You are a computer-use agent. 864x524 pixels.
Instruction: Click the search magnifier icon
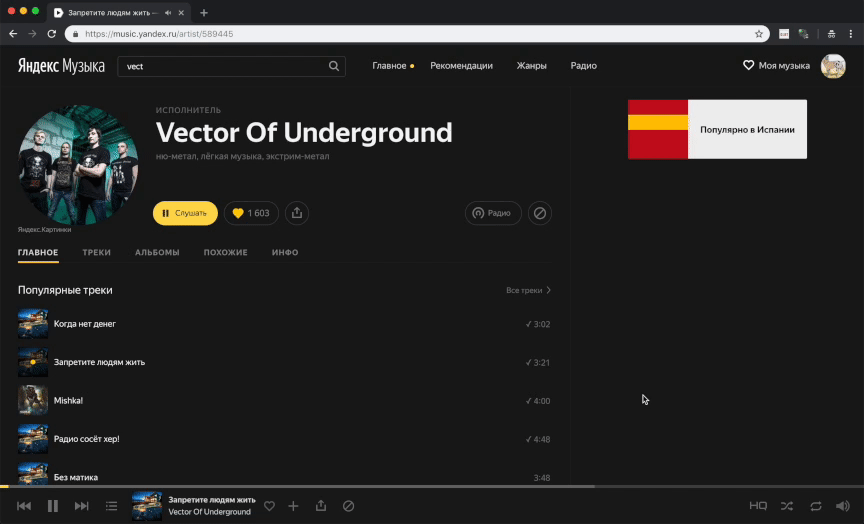click(334, 66)
